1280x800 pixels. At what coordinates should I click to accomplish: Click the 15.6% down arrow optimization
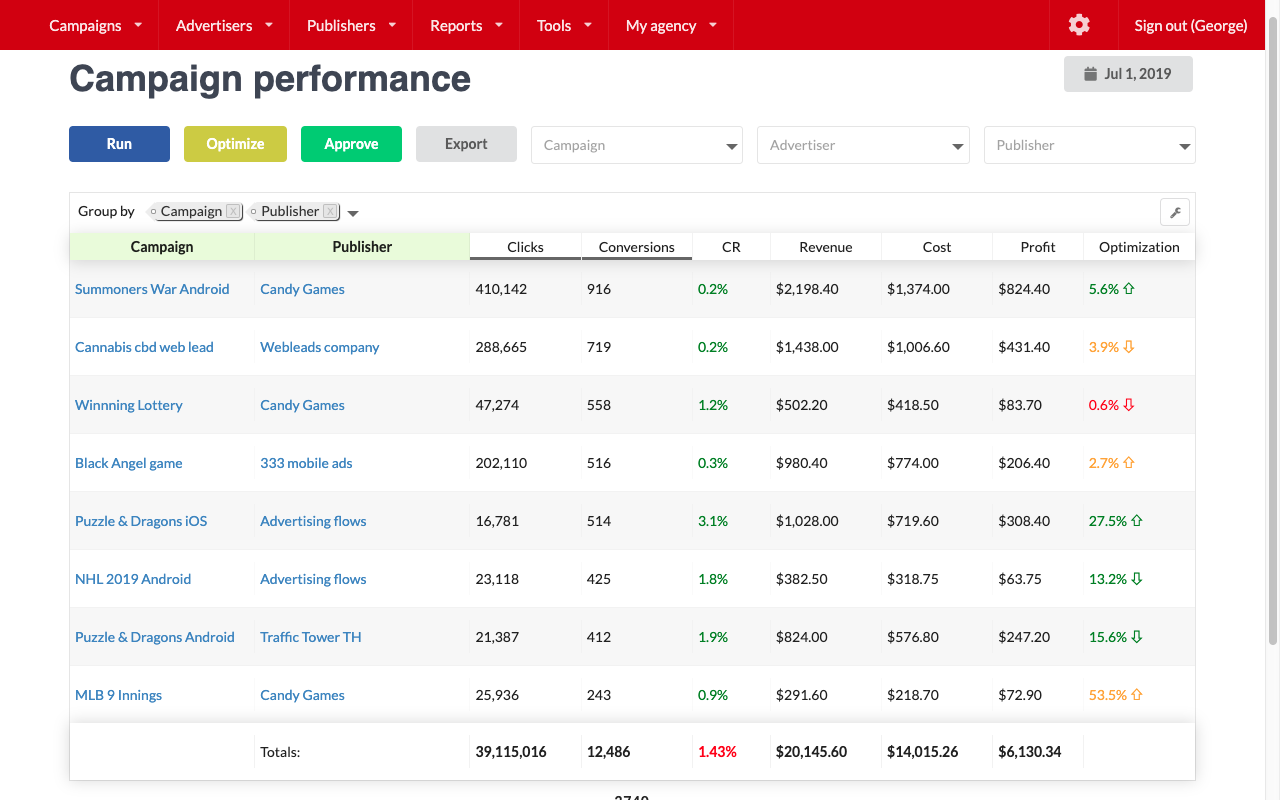(1137, 637)
